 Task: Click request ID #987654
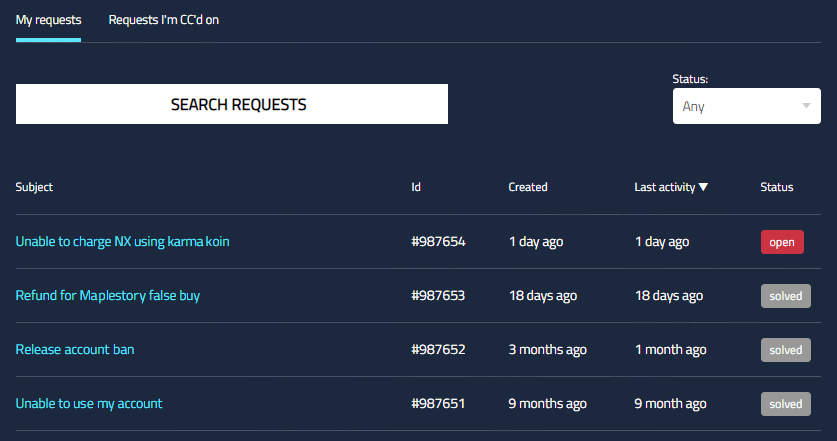(438, 241)
